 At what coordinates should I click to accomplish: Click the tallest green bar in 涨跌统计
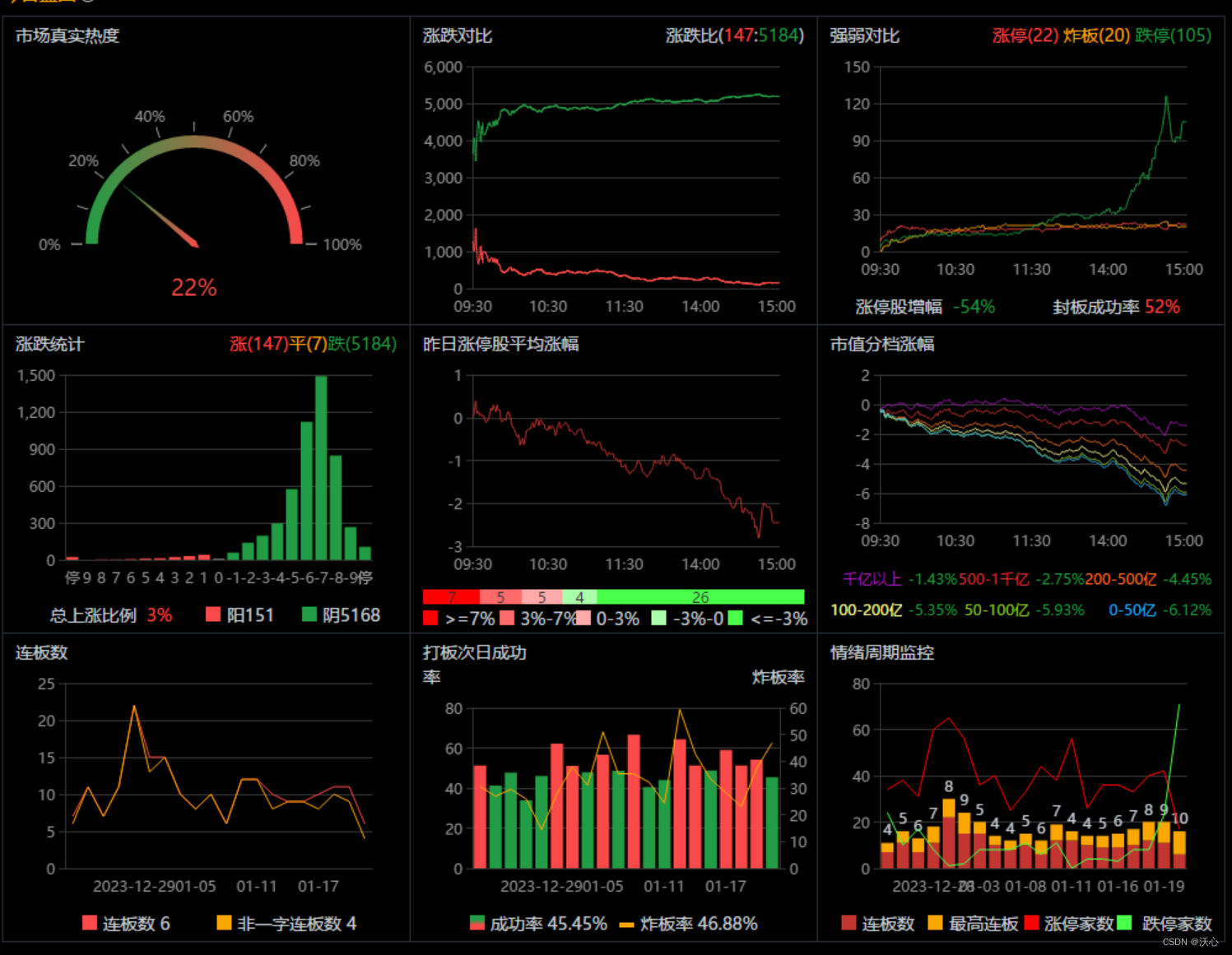[x=321, y=467]
